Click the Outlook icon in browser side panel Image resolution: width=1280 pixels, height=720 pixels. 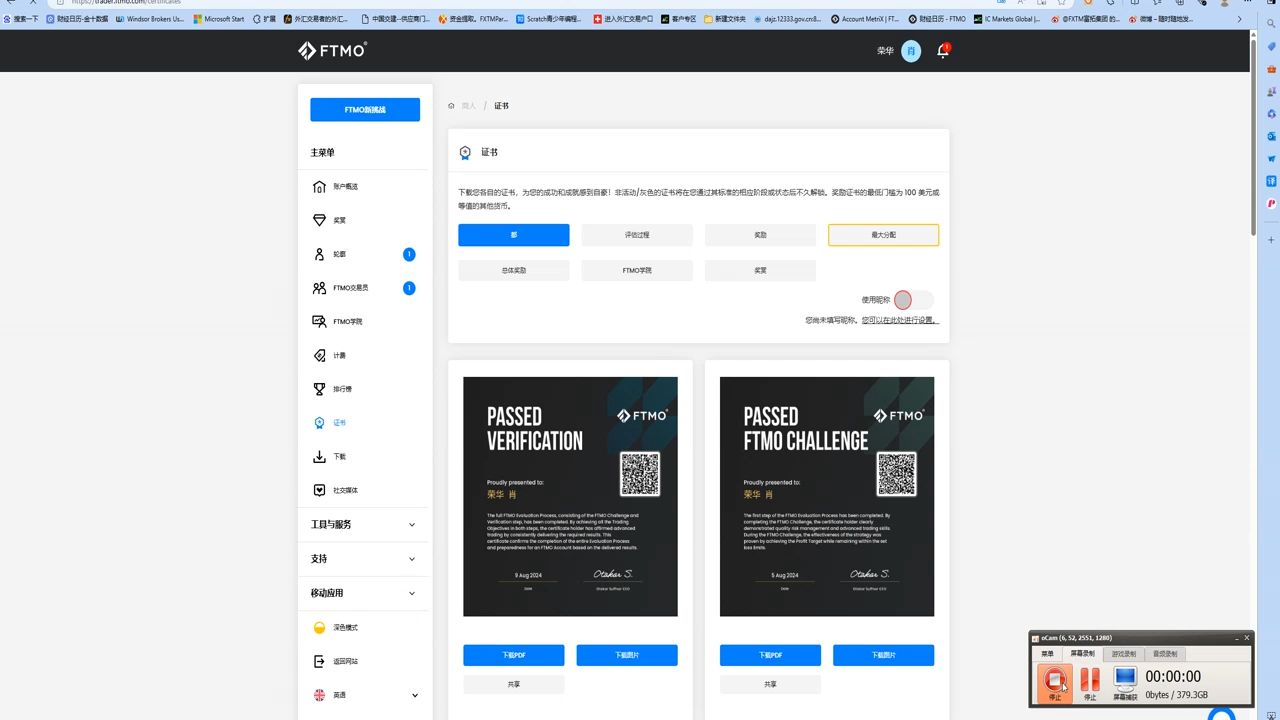[x=1272, y=136]
